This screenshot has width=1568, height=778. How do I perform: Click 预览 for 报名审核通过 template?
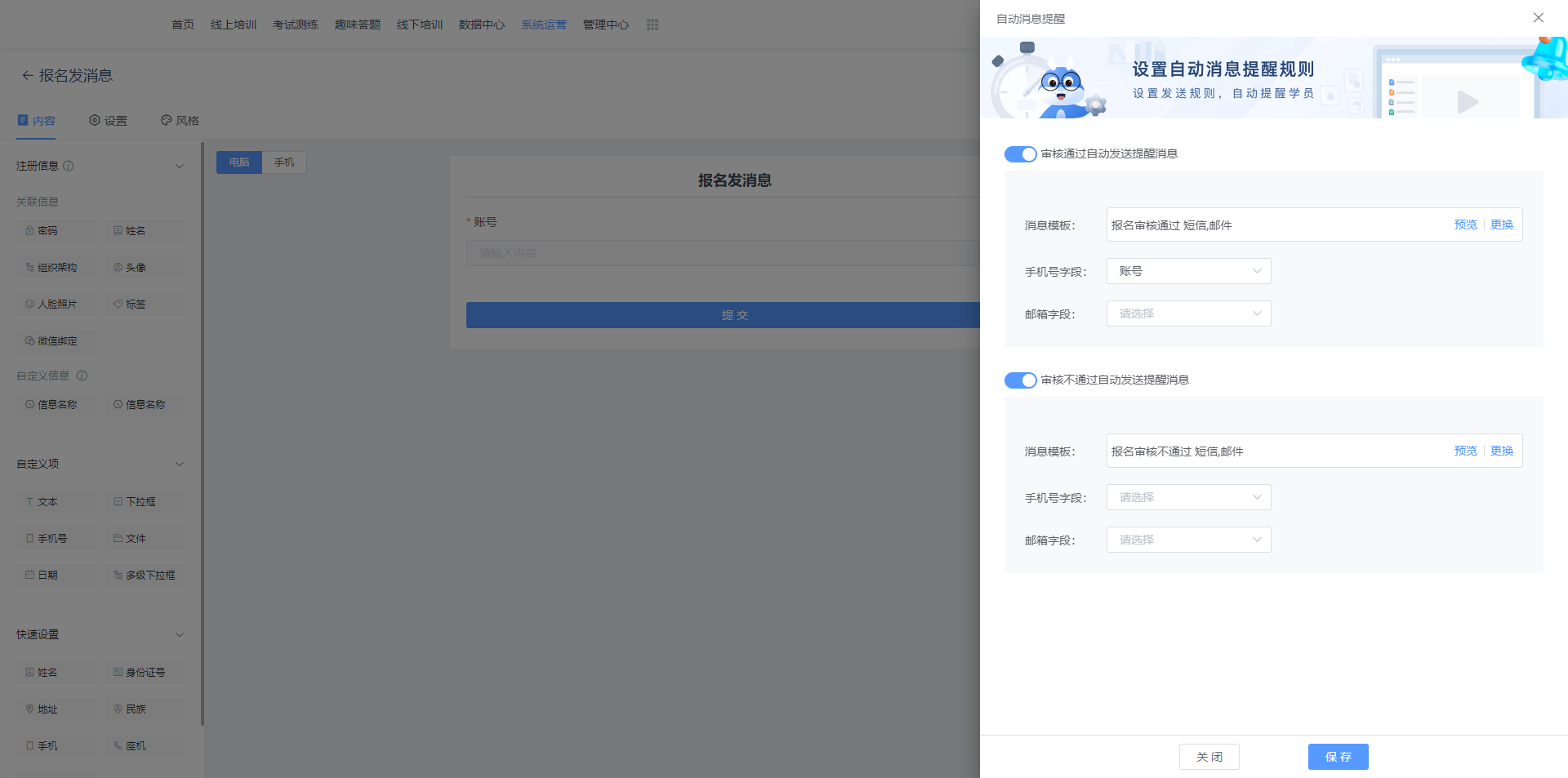click(x=1465, y=225)
